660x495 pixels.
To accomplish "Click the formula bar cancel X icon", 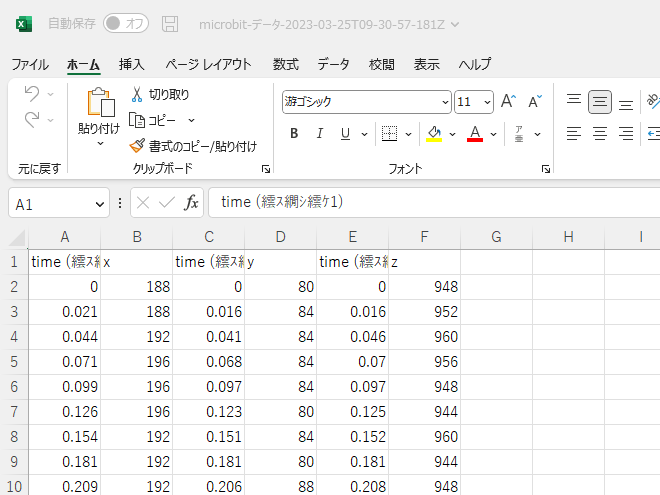I will click(143, 203).
